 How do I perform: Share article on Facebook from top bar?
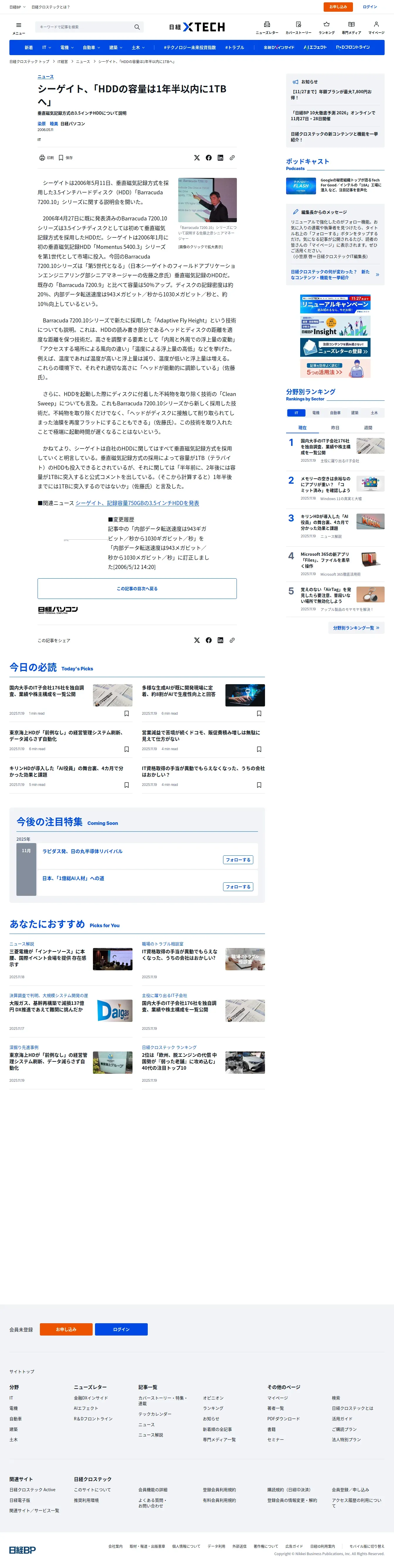click(x=209, y=158)
